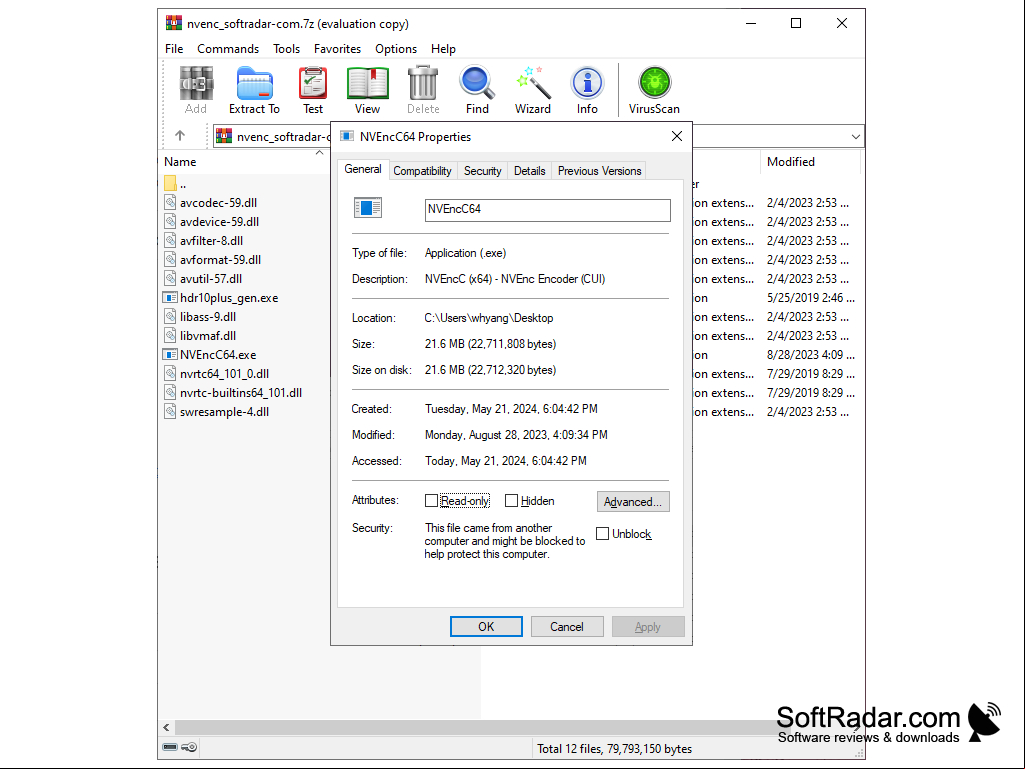Select swresample-4.dll file icon
Viewport: 1025px width, 769px height.
pos(170,411)
